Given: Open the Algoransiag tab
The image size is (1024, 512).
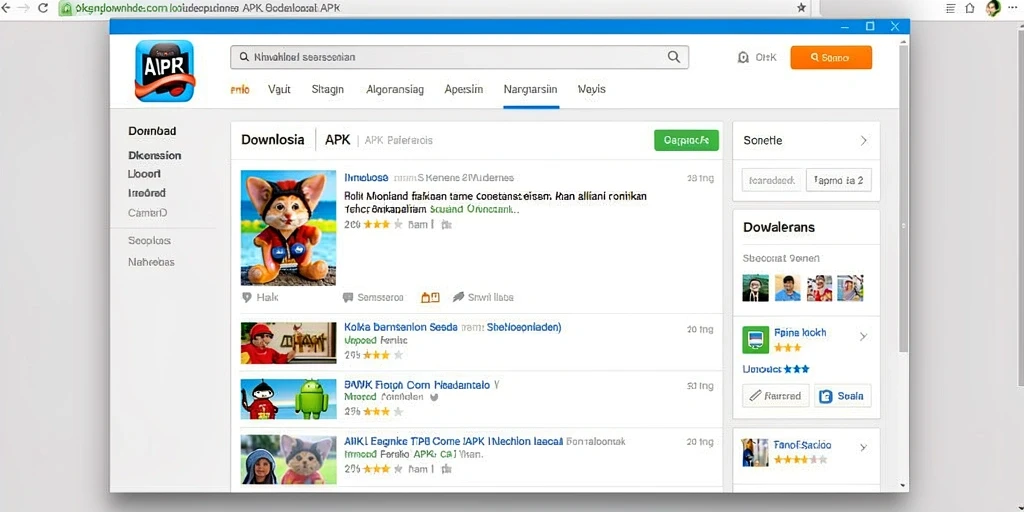Looking at the screenshot, I should (x=395, y=89).
